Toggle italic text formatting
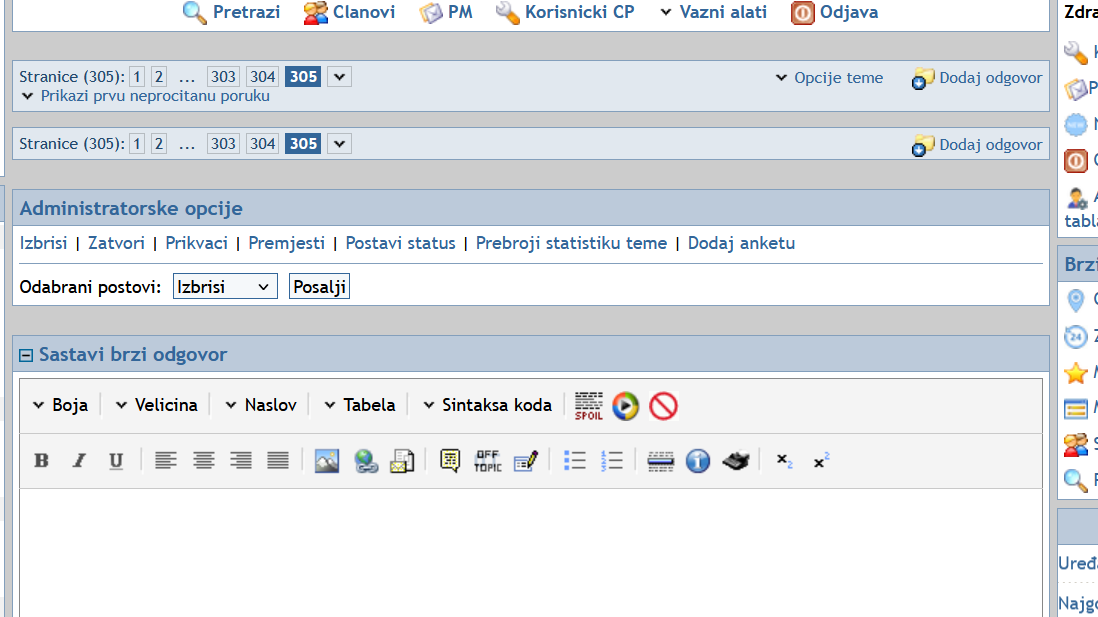 pyautogui.click(x=79, y=461)
